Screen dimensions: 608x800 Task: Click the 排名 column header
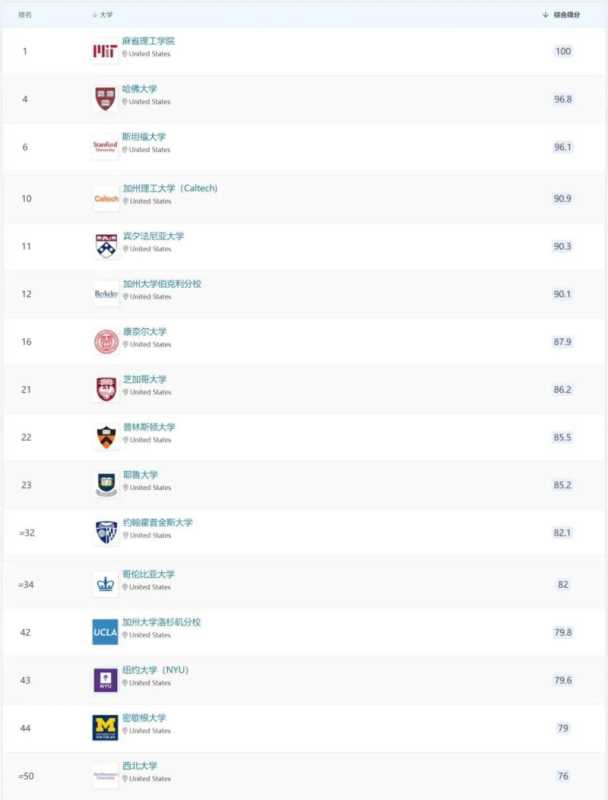[x=26, y=15]
